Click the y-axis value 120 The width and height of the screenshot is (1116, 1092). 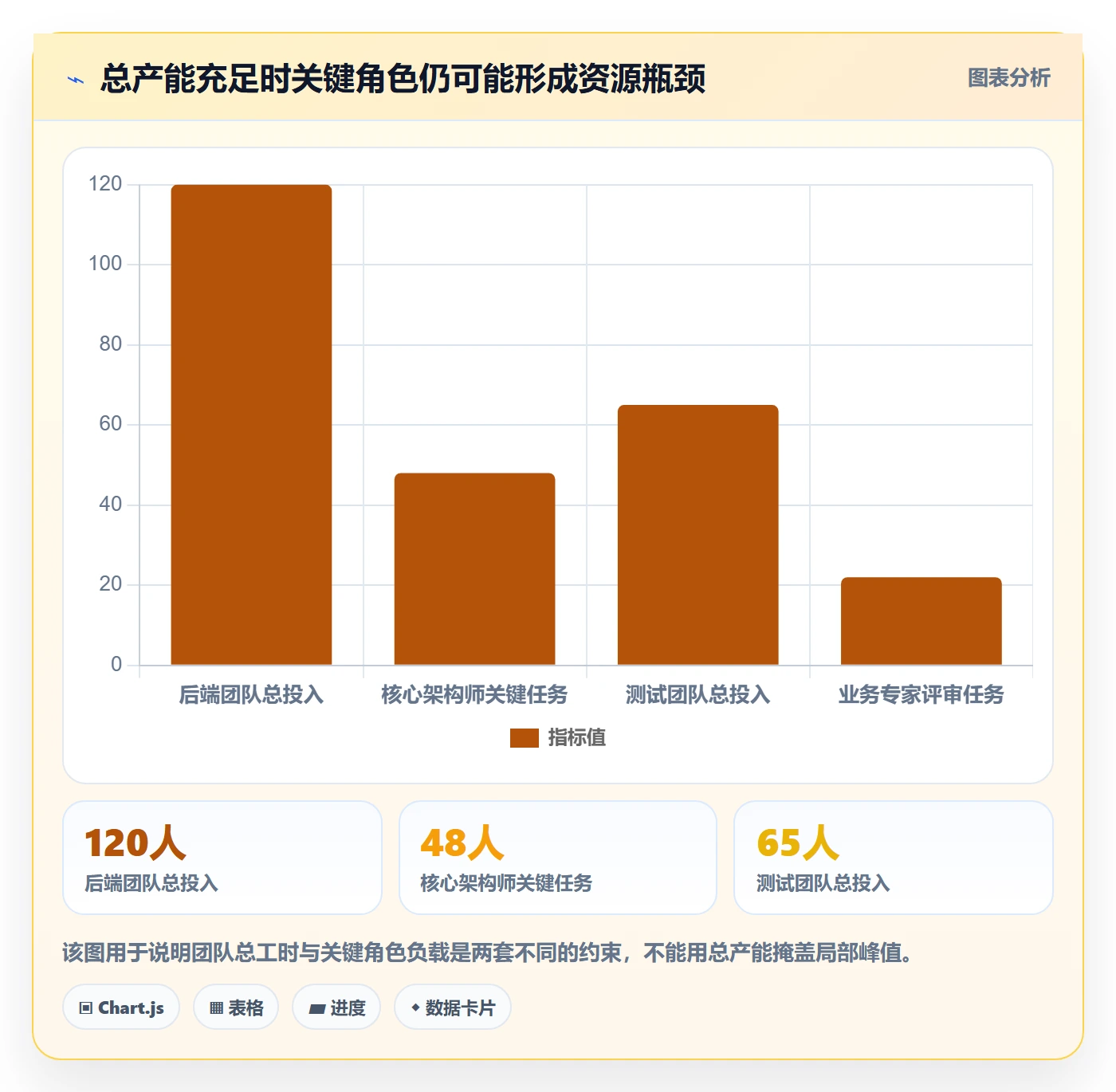(x=105, y=184)
